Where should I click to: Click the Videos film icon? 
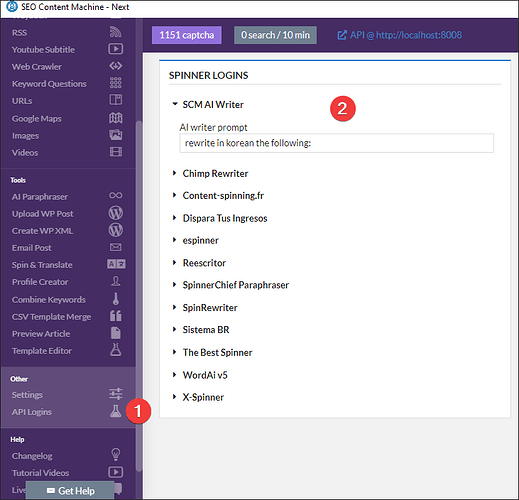tap(116, 152)
